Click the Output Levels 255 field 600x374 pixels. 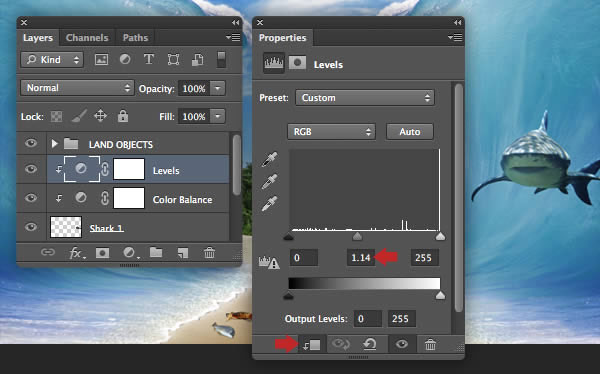click(402, 318)
